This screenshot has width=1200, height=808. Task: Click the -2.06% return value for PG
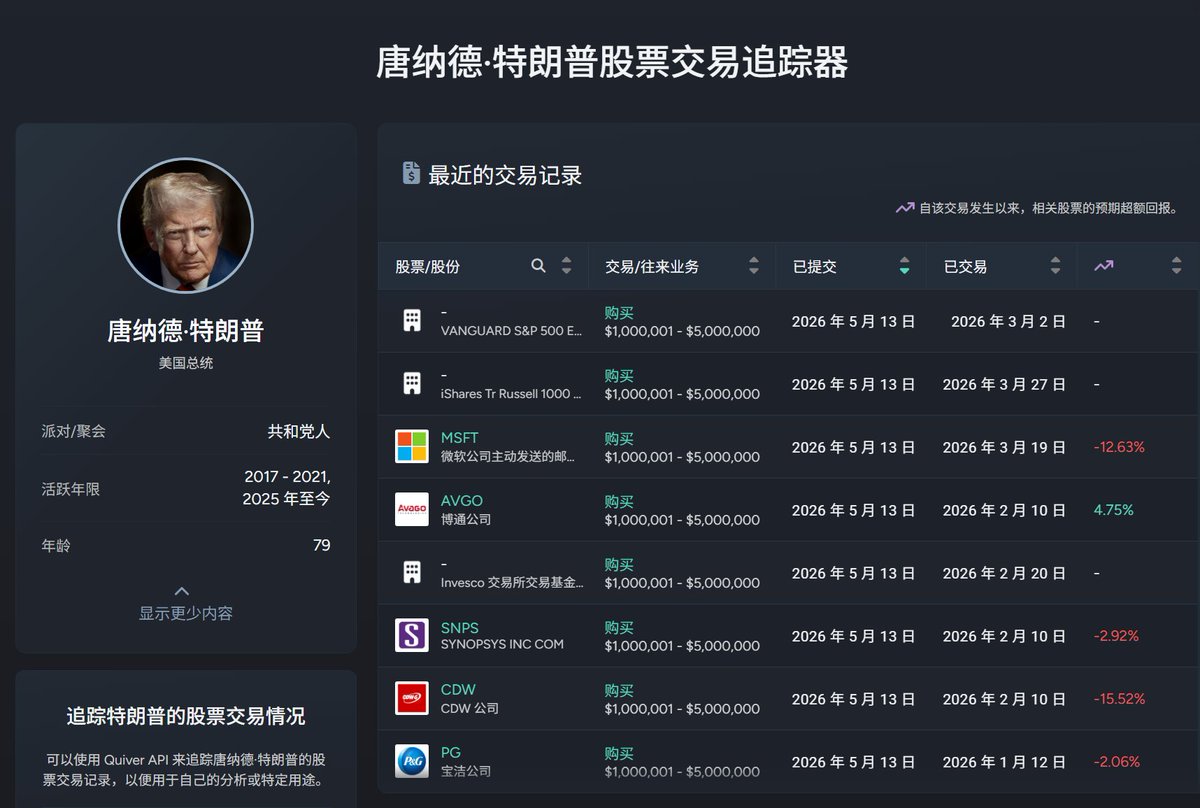[x=1116, y=762]
